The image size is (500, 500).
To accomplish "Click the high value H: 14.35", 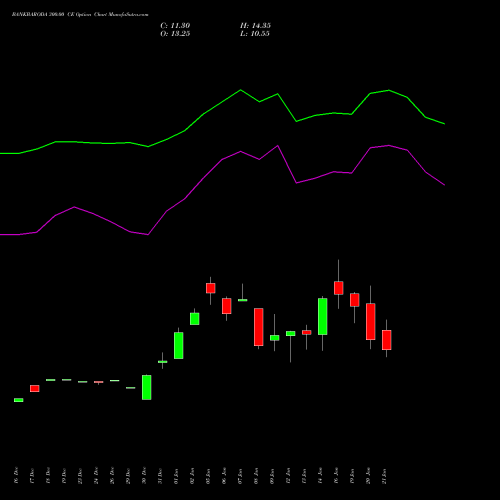I will coord(255,26).
